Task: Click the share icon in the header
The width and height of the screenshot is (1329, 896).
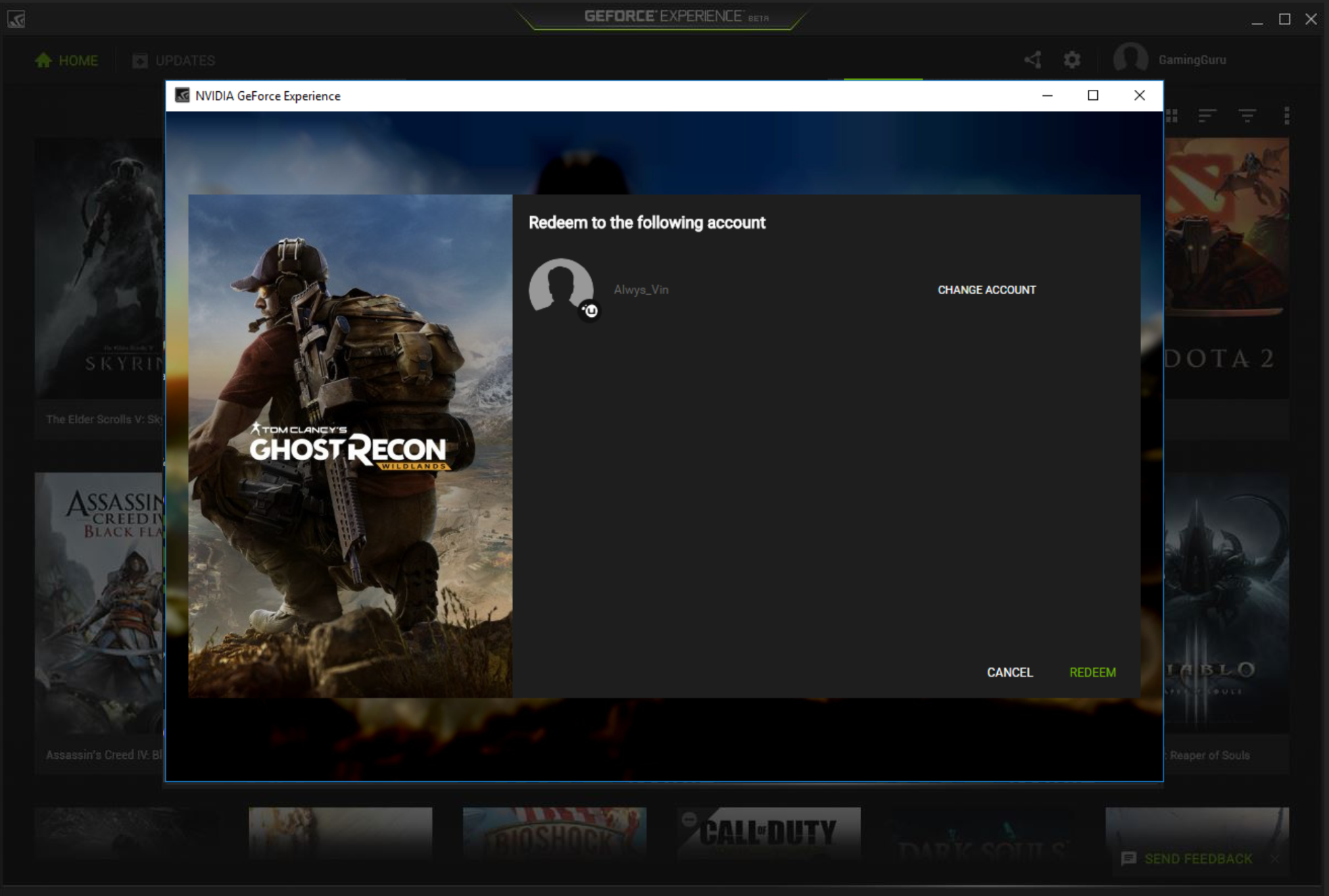Action: click(1032, 60)
